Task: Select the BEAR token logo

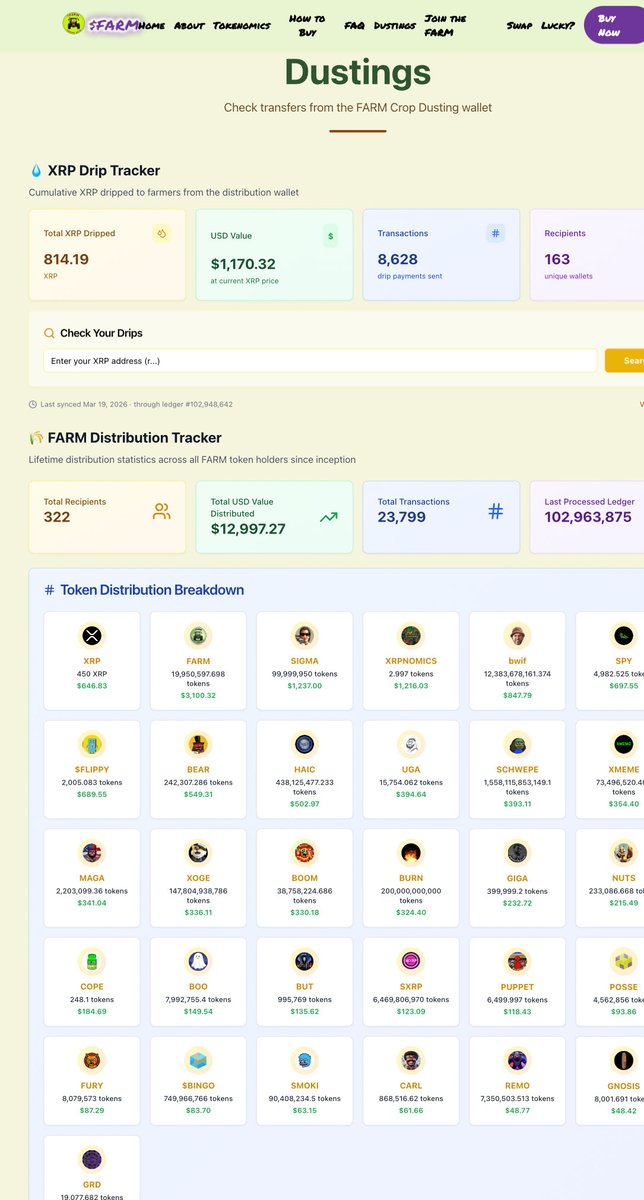Action: (198, 744)
